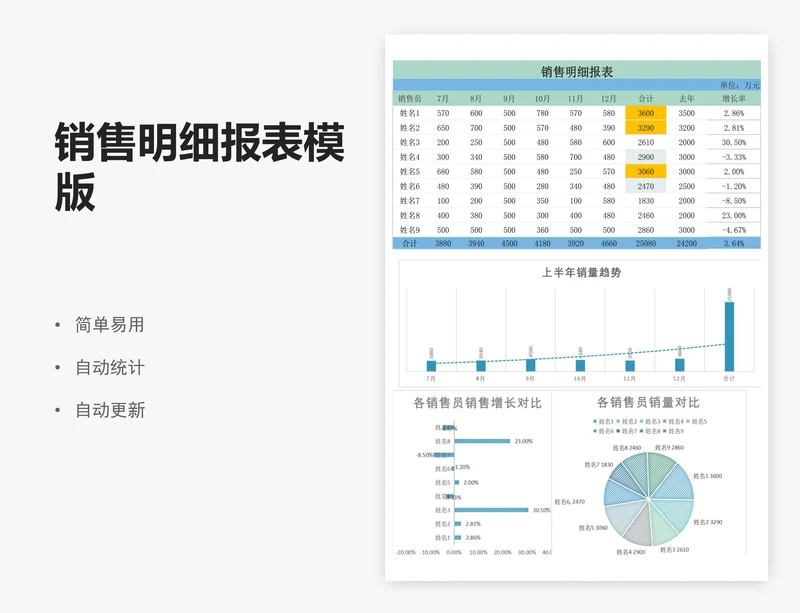Click the pie label 姓名6, 2470
The width and height of the screenshot is (800, 613).
[569, 502]
